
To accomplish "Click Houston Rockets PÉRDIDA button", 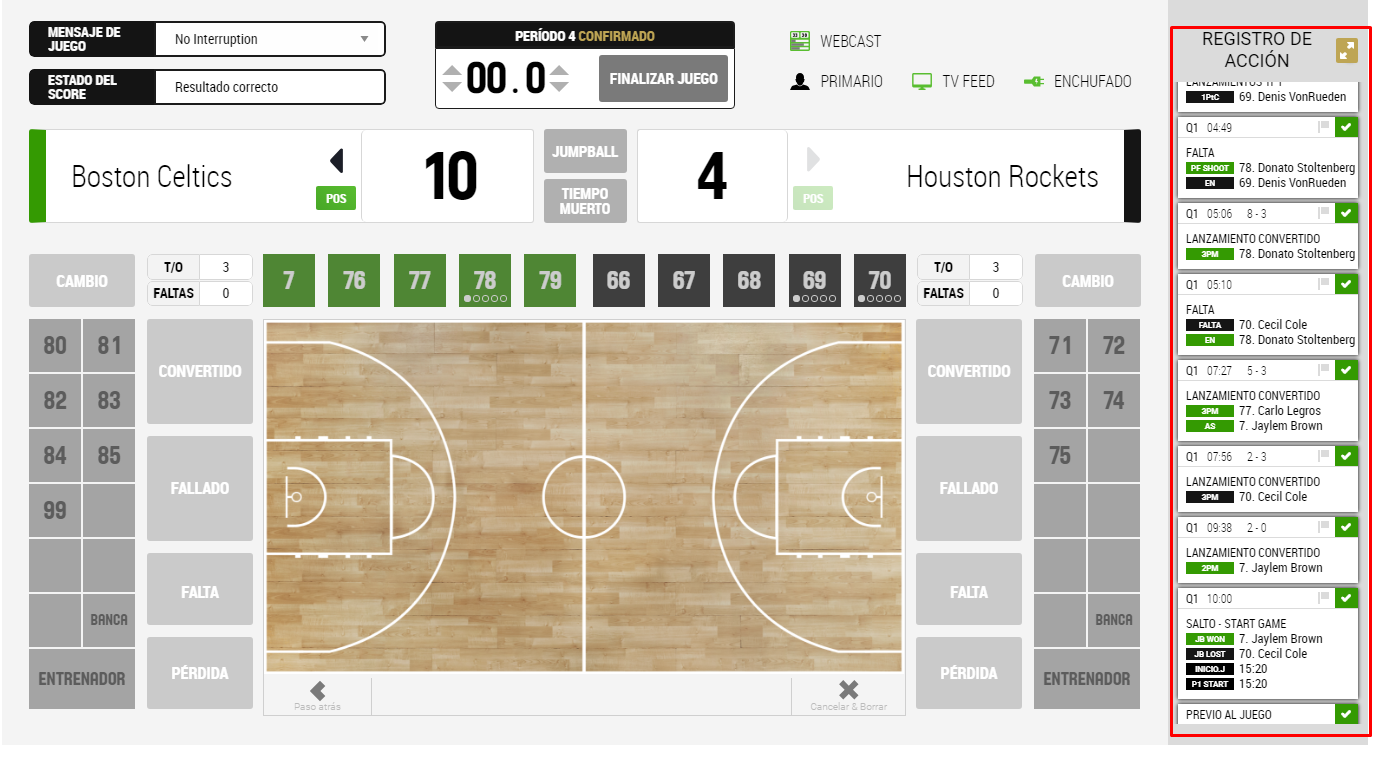I will point(969,673).
